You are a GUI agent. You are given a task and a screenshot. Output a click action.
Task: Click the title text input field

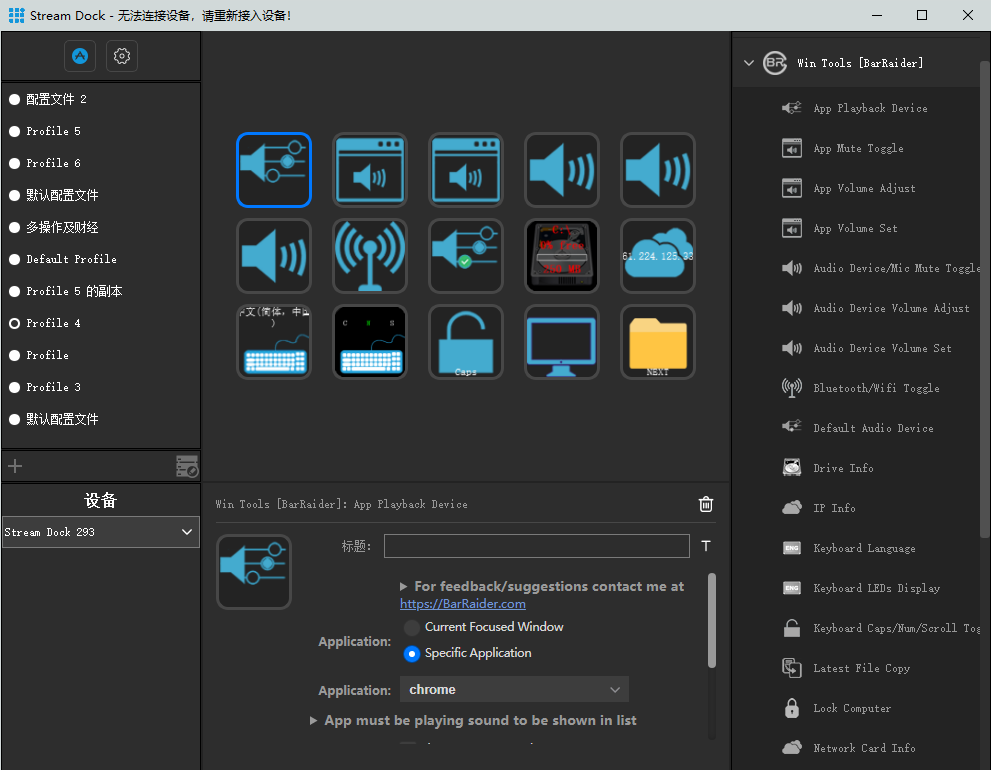tap(537, 546)
